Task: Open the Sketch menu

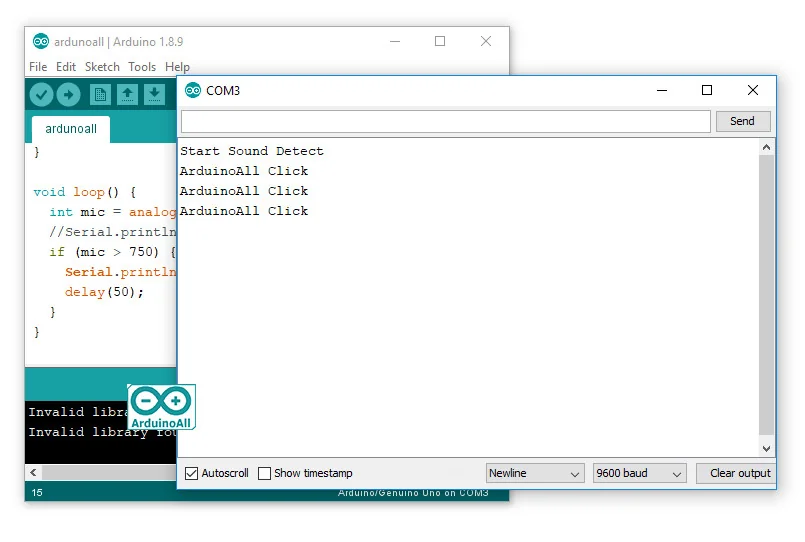Action: point(102,67)
